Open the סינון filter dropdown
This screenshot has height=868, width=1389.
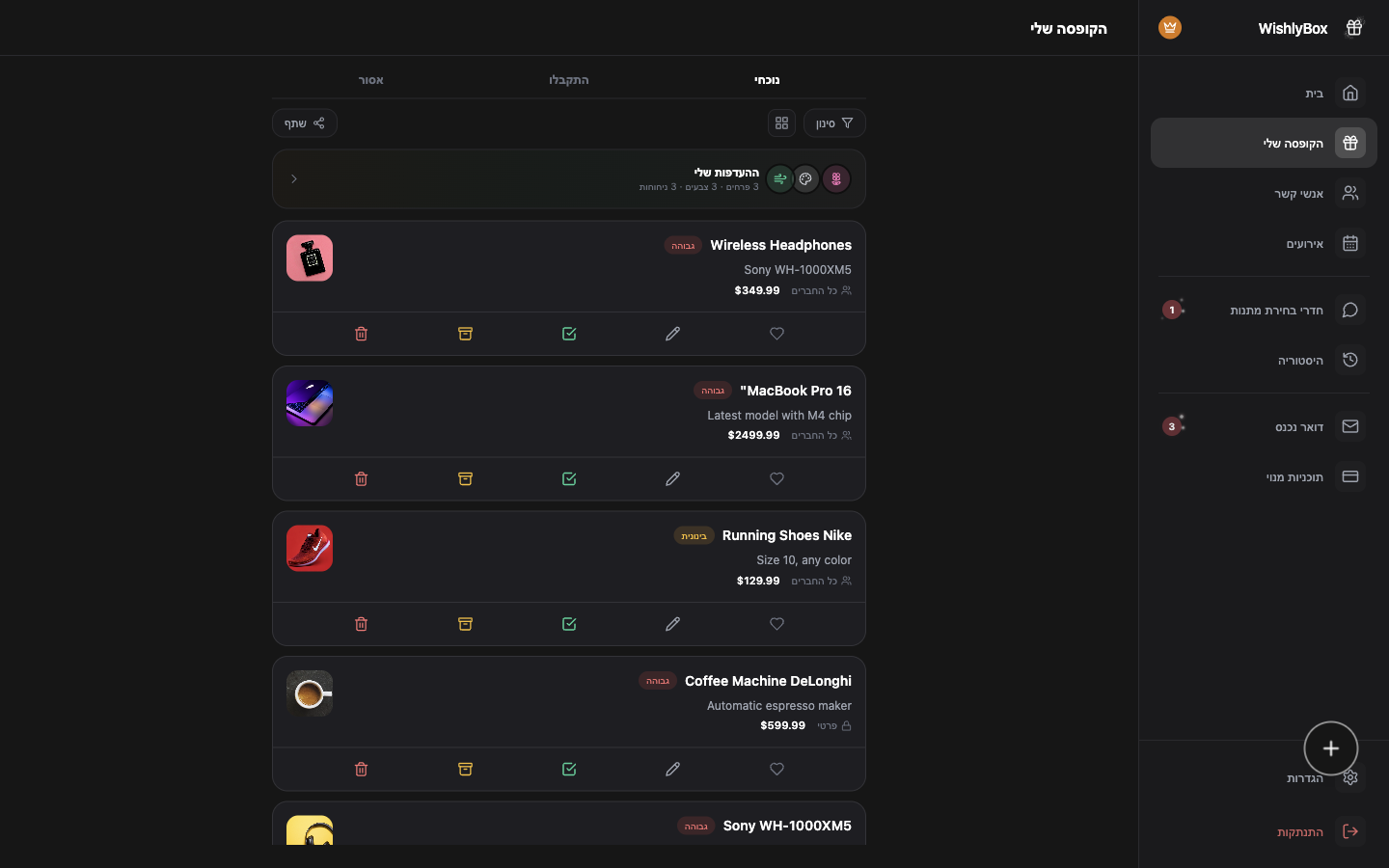(834, 123)
